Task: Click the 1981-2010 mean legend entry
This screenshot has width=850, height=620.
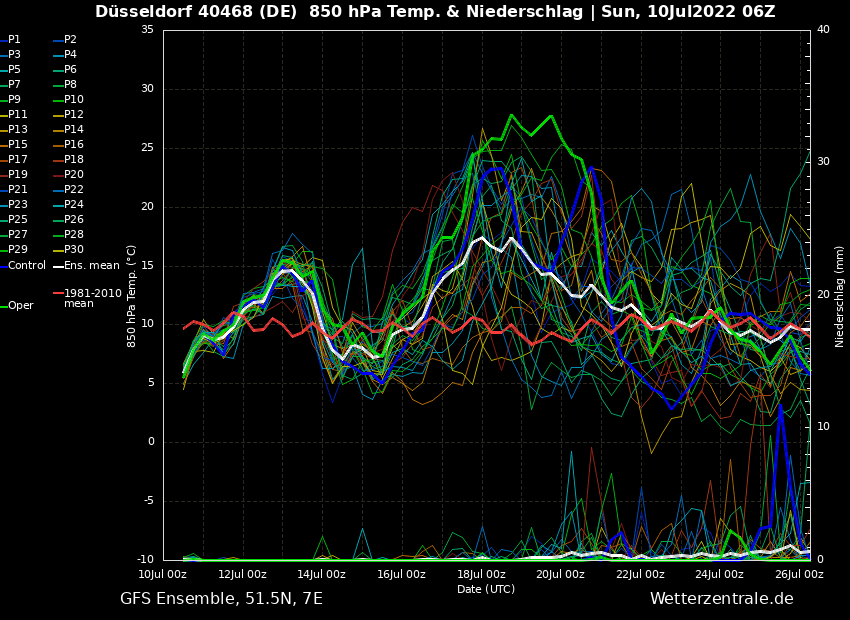Action: click(92, 298)
